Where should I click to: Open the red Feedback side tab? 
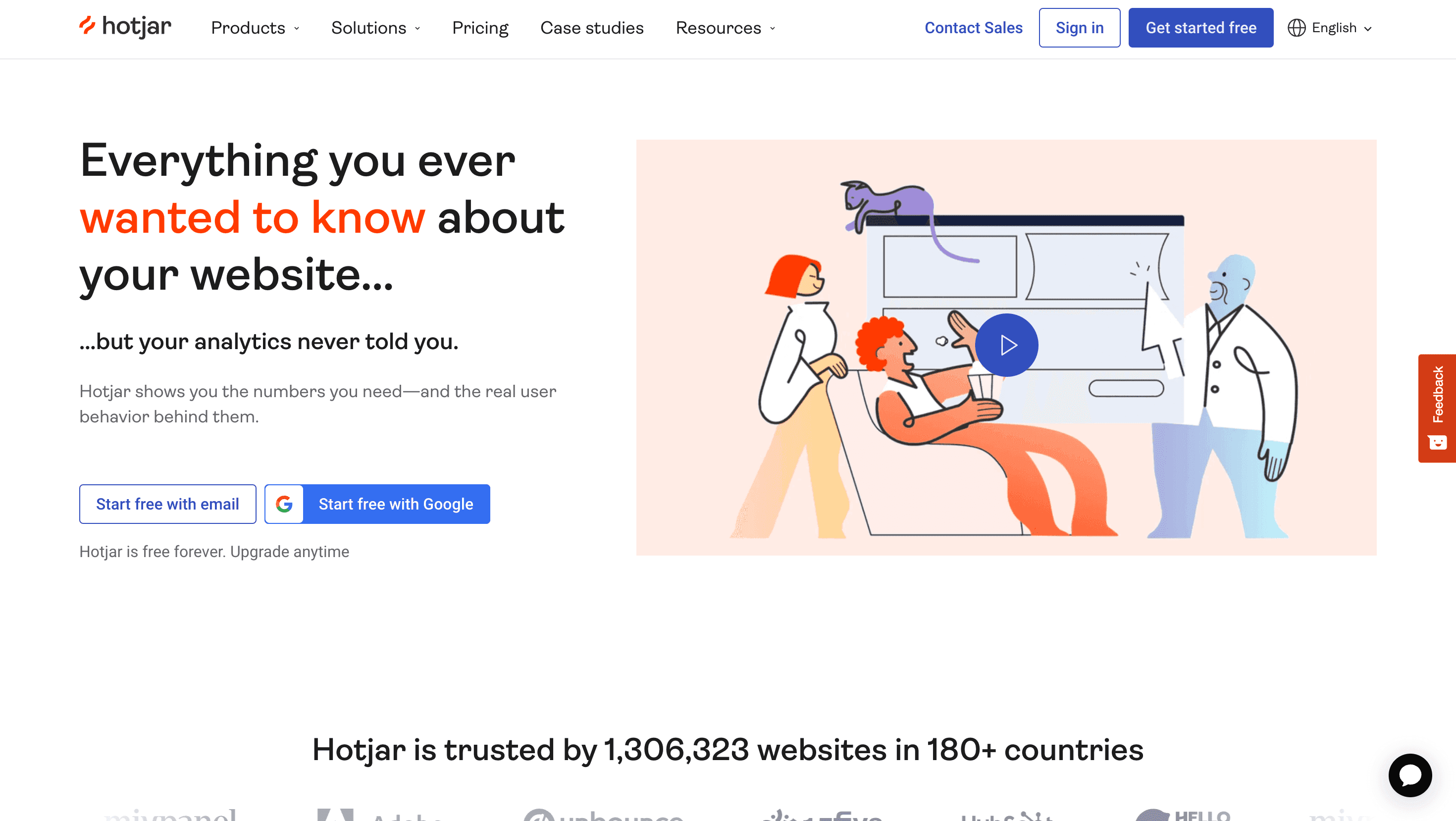[1437, 408]
